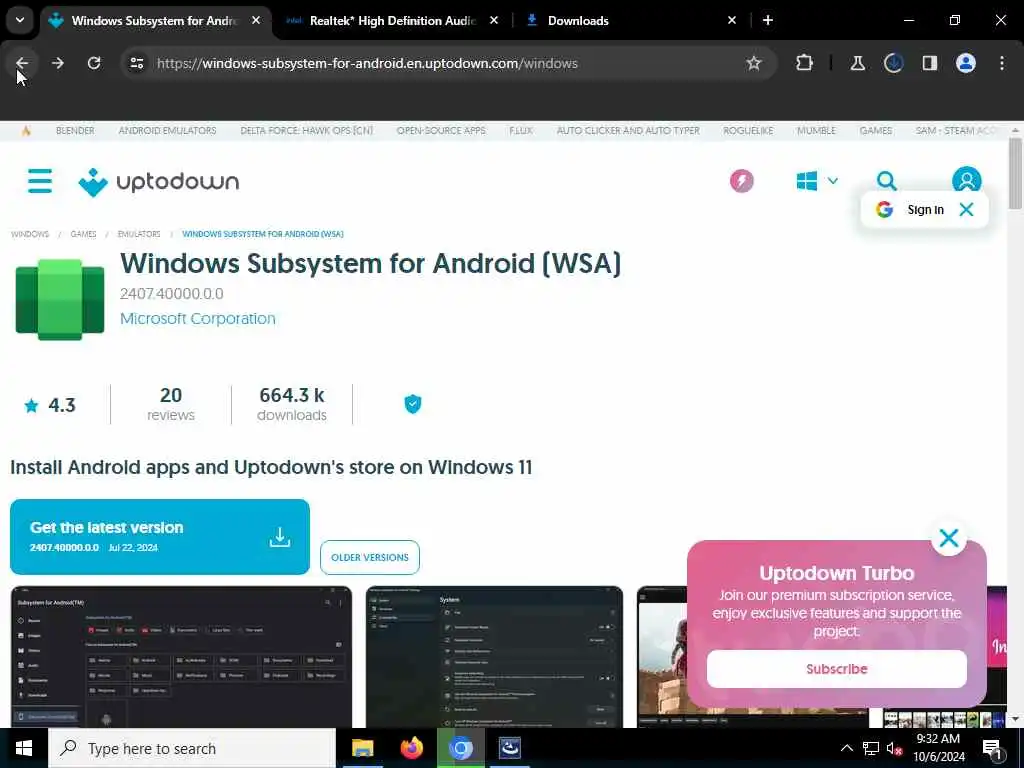The height and width of the screenshot is (768, 1024).
Task: Open first screenshot of Subsystem for Android
Action: pos(182,657)
